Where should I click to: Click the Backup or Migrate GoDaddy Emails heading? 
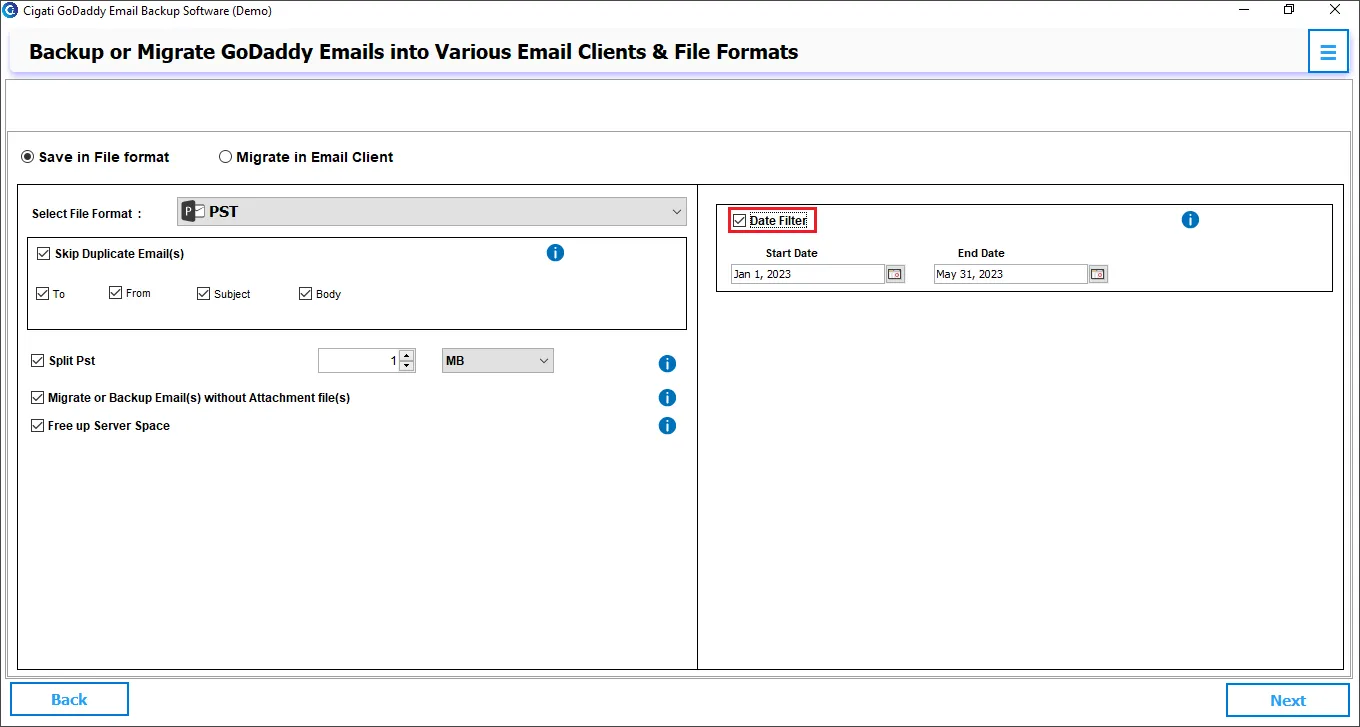[x=414, y=52]
